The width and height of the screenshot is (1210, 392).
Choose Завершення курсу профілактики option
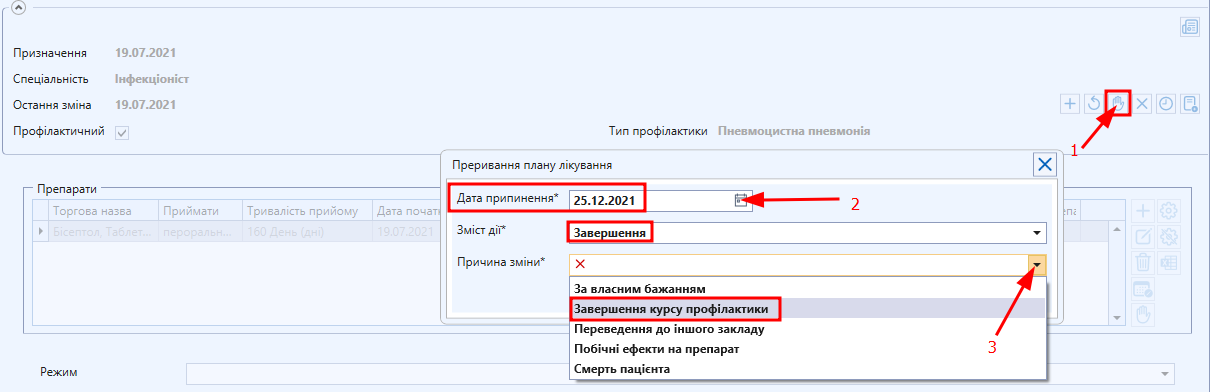[x=807, y=308]
